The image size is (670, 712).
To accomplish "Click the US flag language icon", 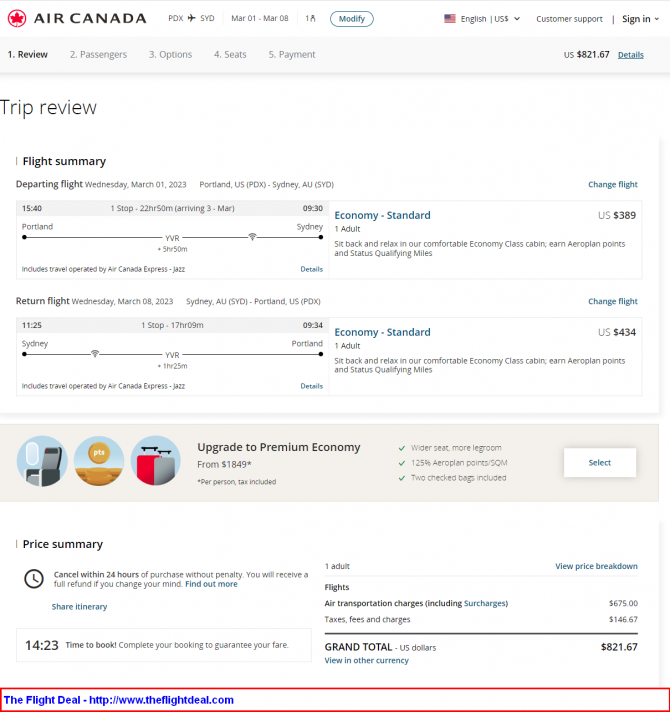I will coord(450,19).
